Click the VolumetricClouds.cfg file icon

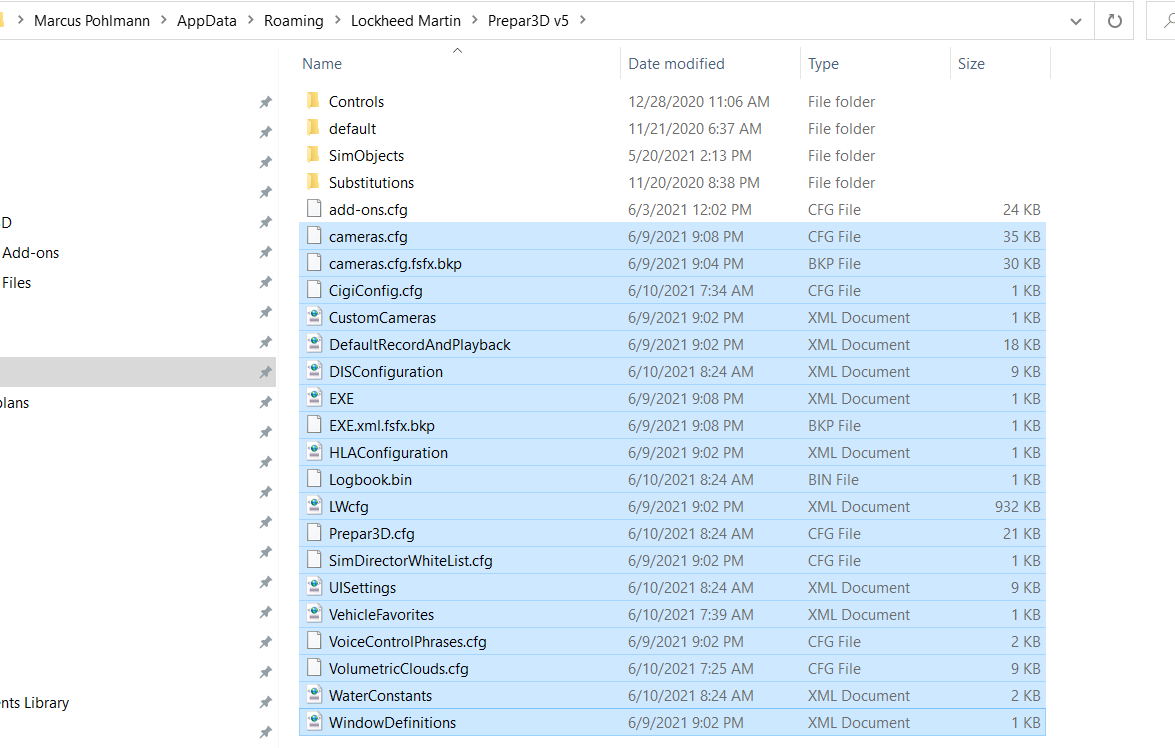[x=314, y=667]
